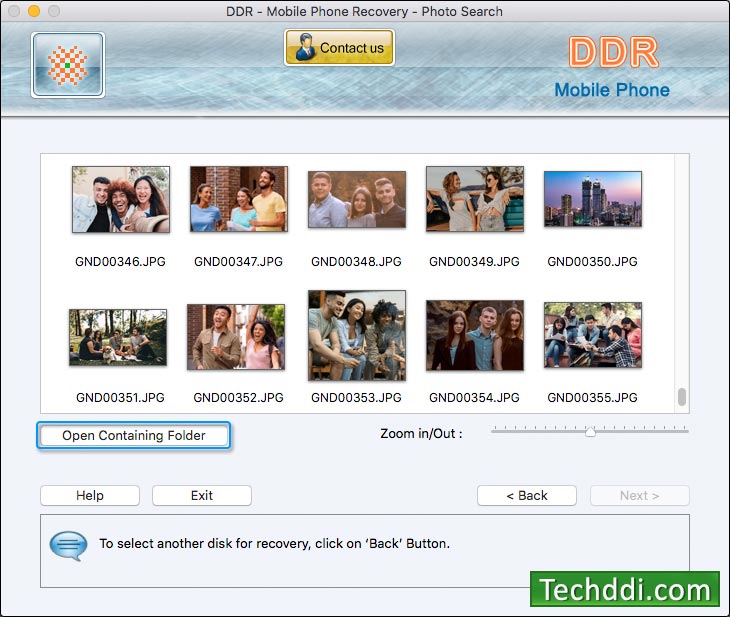730x617 pixels.
Task: Go back with the < Back button
Action: (527, 495)
